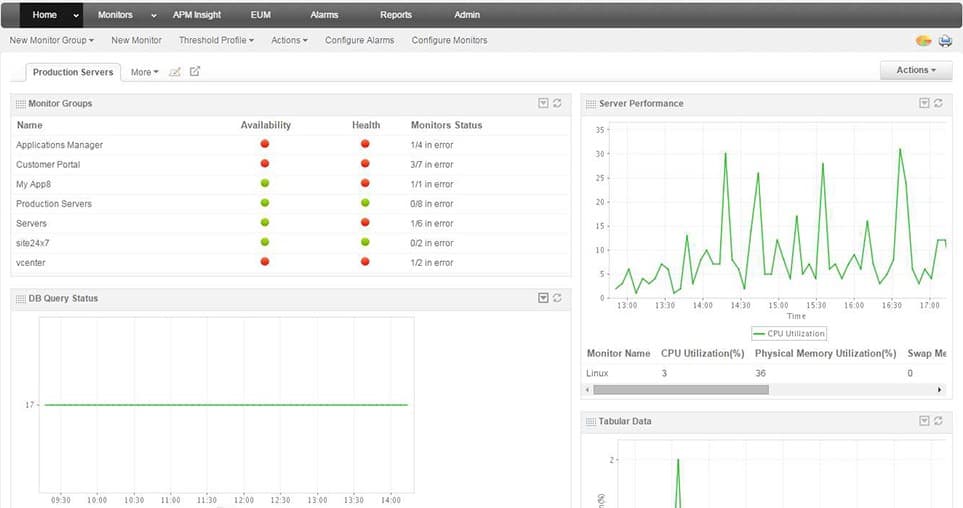This screenshot has height=508, width=963.
Task: Click the printer icon
Action: 945,41
